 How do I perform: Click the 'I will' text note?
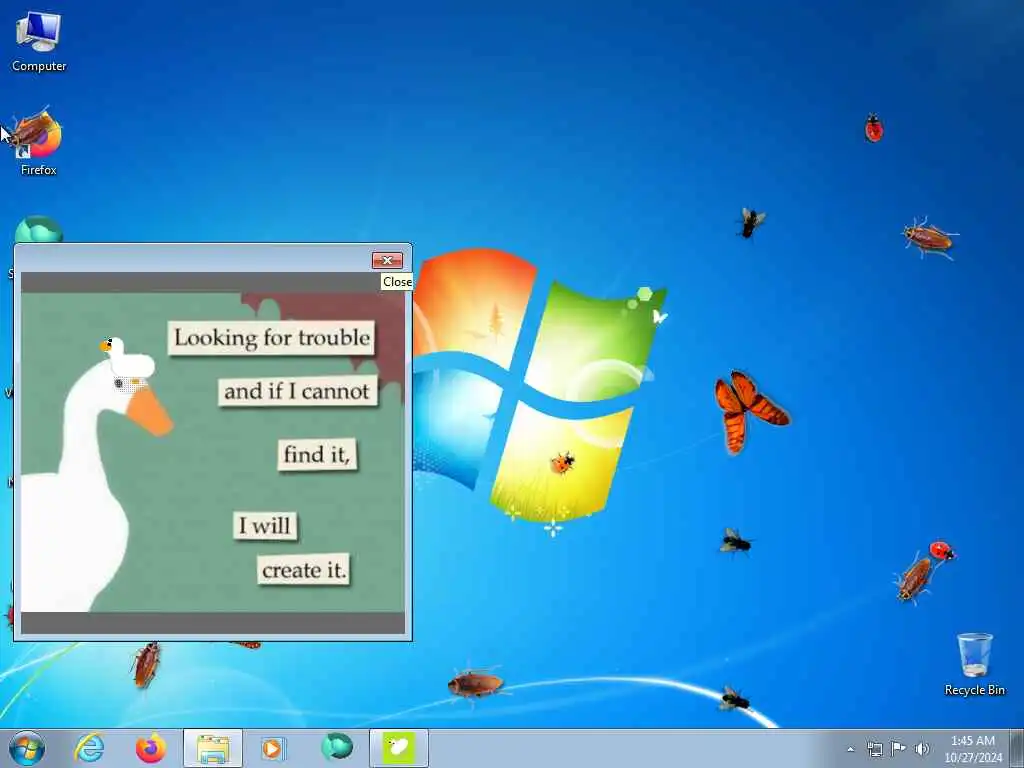tap(264, 526)
